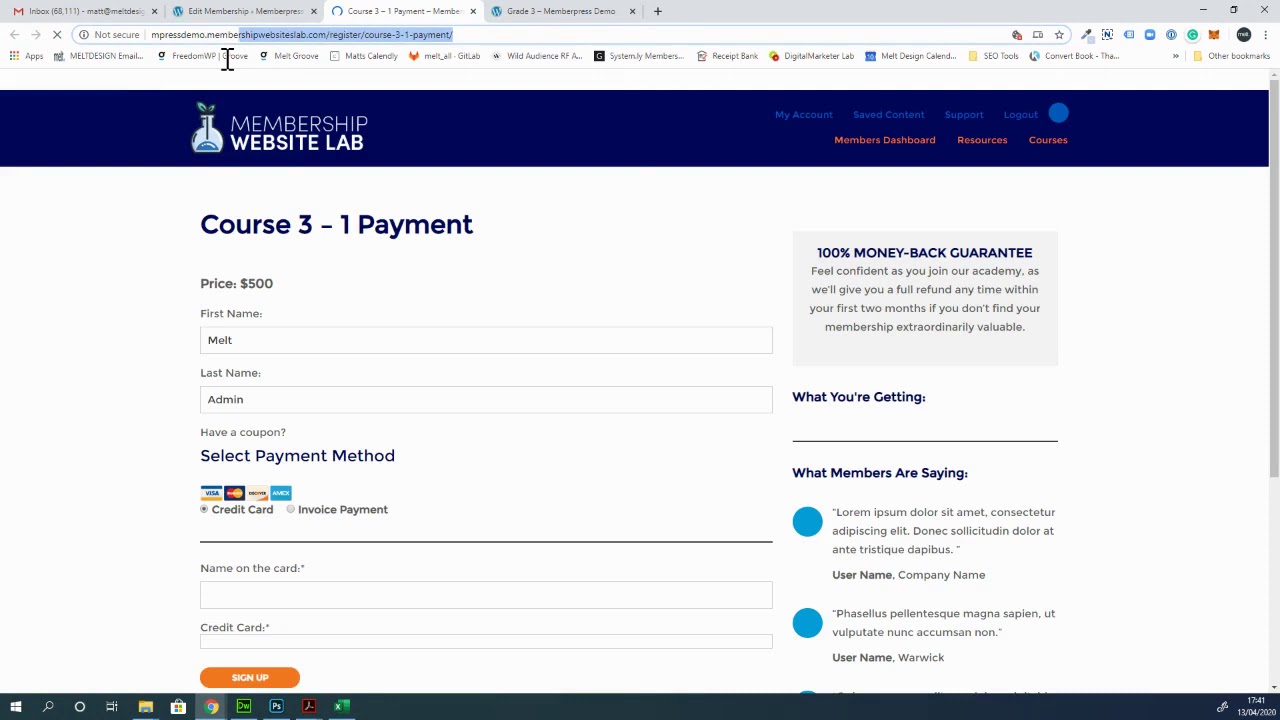The height and width of the screenshot is (720, 1280).
Task: Click the page vertical scrollbar
Action: click(x=1273, y=280)
